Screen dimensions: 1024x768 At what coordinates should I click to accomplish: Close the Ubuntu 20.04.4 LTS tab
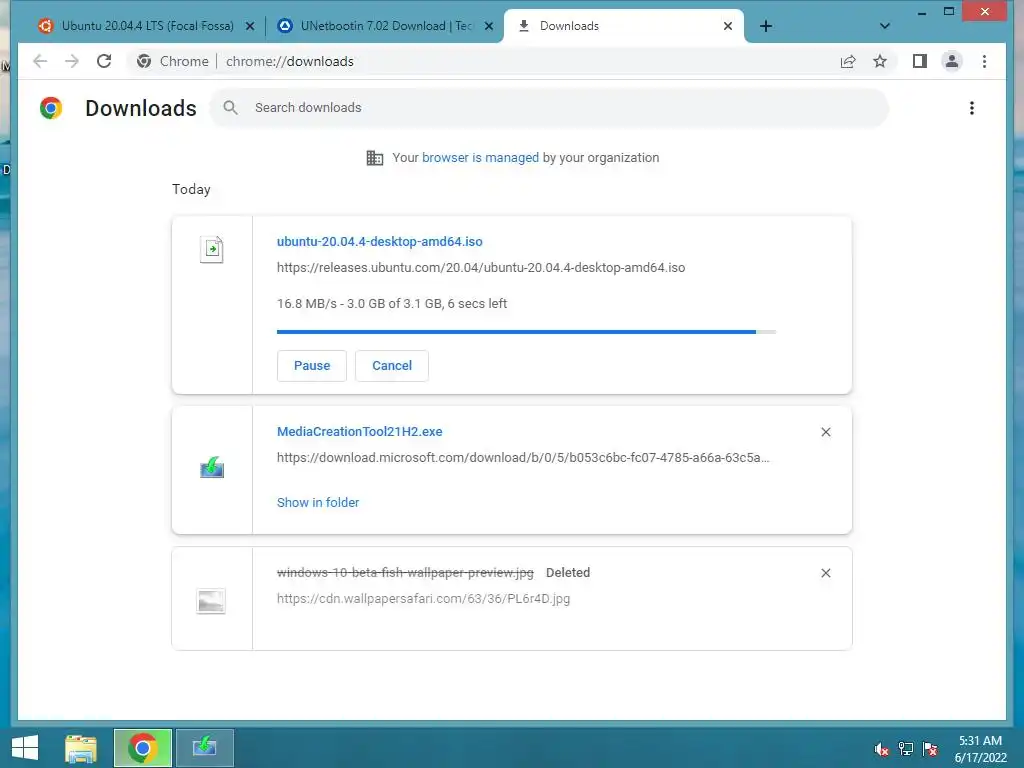pos(249,26)
